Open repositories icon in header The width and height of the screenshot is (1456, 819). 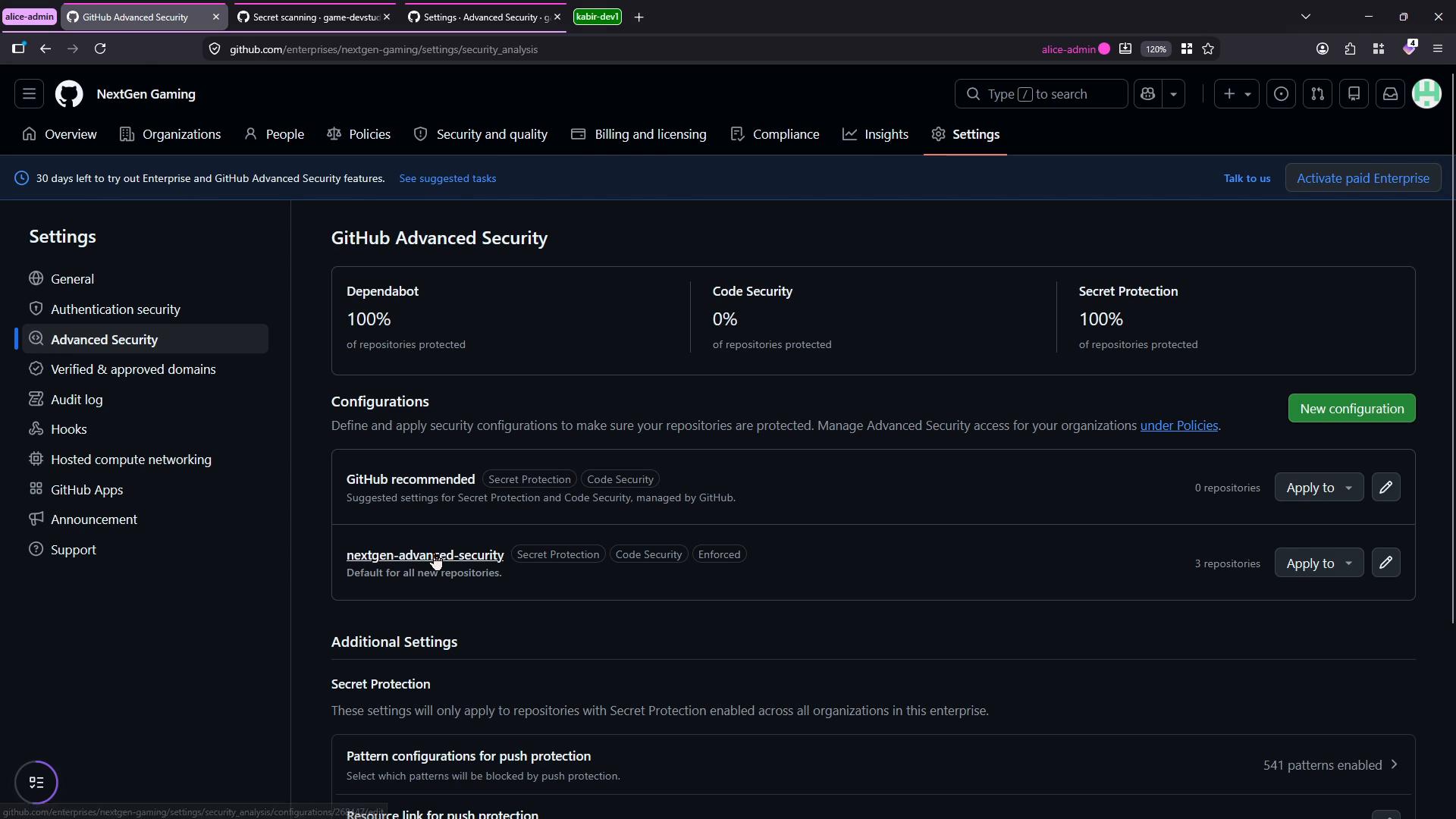pyautogui.click(x=1354, y=94)
